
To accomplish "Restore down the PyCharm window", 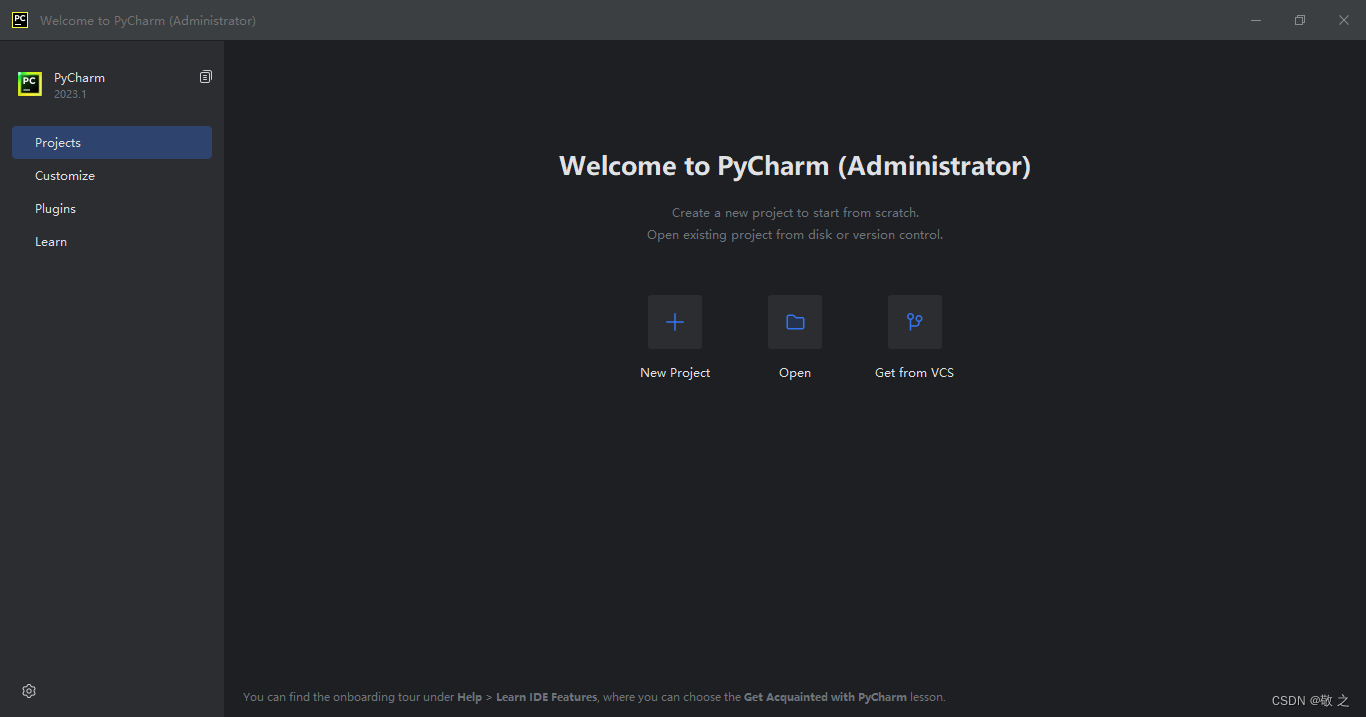I will (1300, 20).
